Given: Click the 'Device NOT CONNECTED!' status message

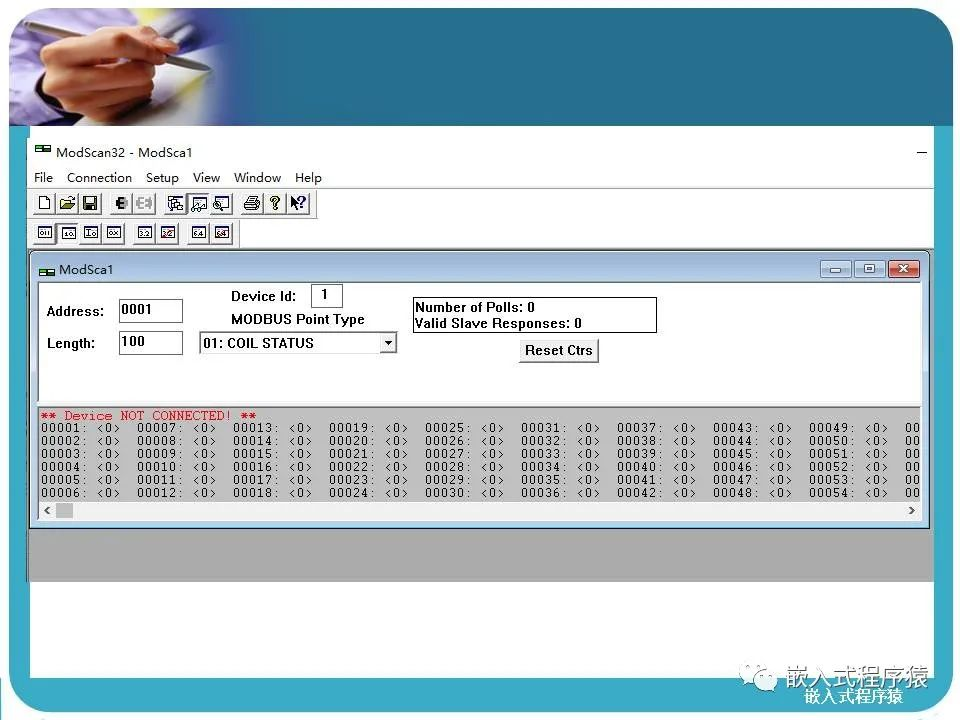Looking at the screenshot, I should click(148, 416).
